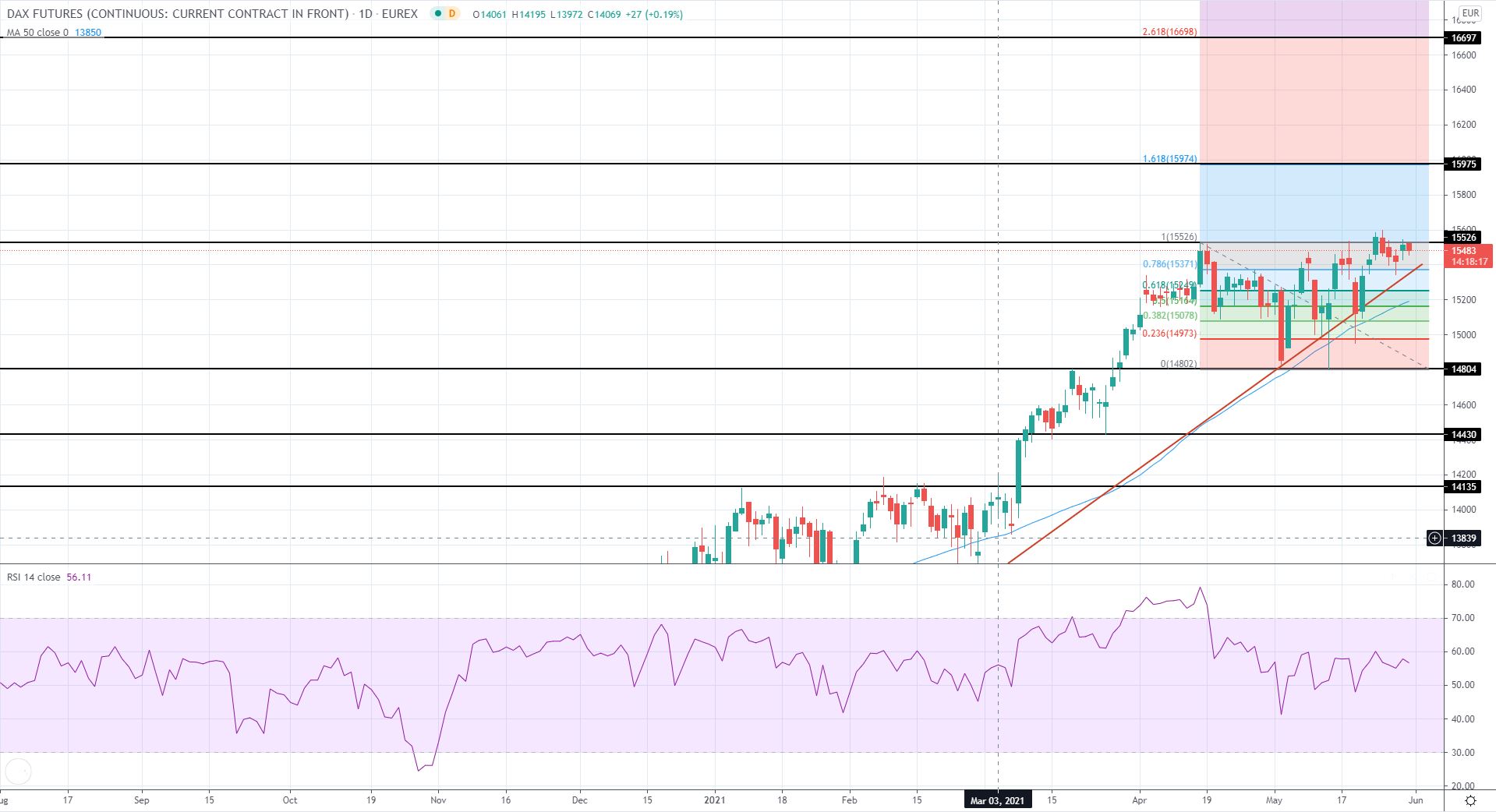1496x812 pixels.
Task: Click the Mar 03, 2021 date label
Action: pos(998,800)
